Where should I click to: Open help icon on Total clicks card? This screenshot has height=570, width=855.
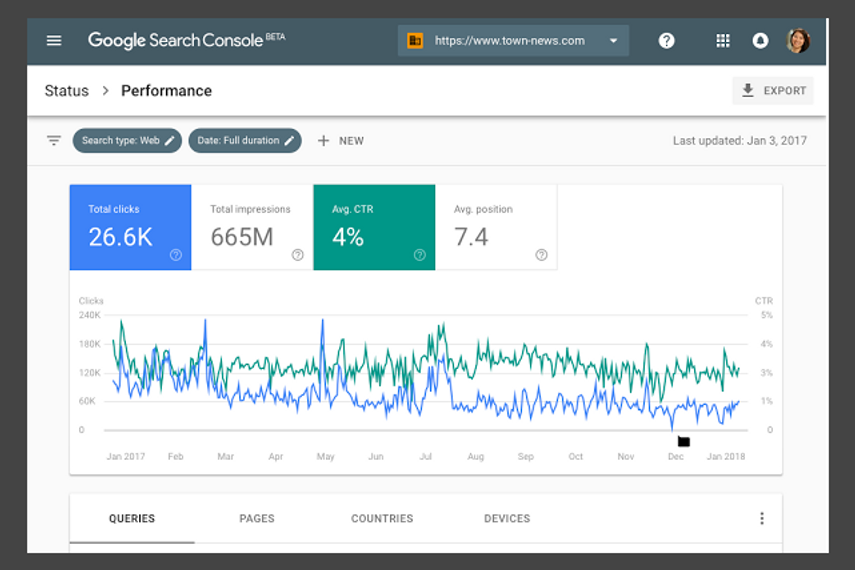coord(176,255)
